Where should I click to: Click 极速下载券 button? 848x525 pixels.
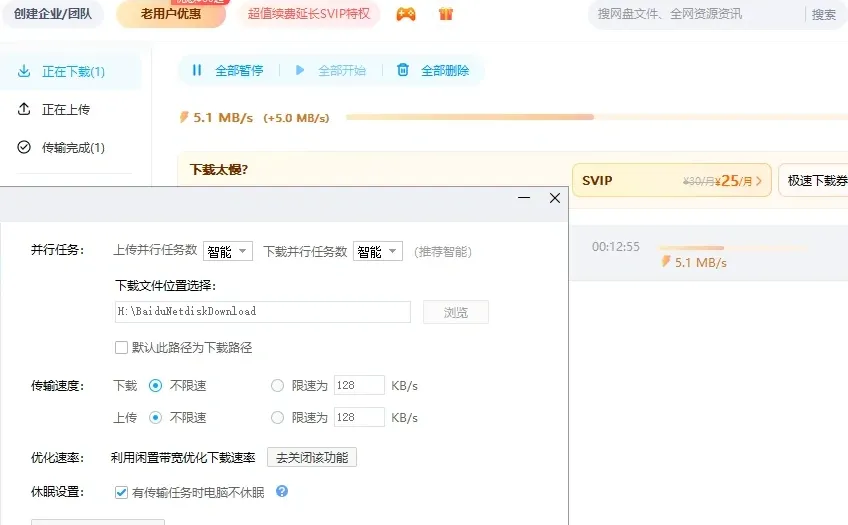[813, 181]
